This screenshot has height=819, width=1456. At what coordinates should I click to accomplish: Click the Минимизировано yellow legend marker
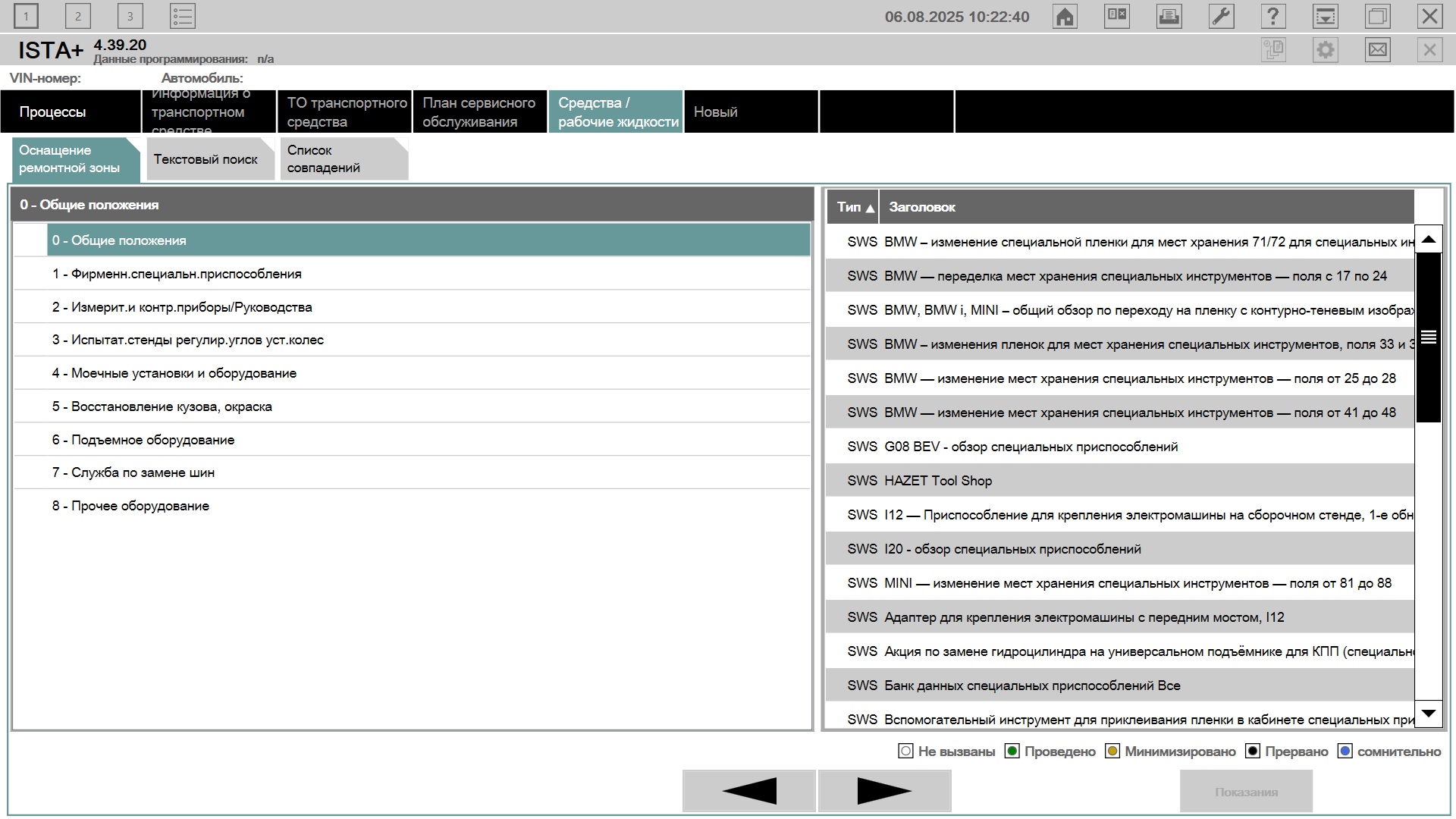[1112, 751]
